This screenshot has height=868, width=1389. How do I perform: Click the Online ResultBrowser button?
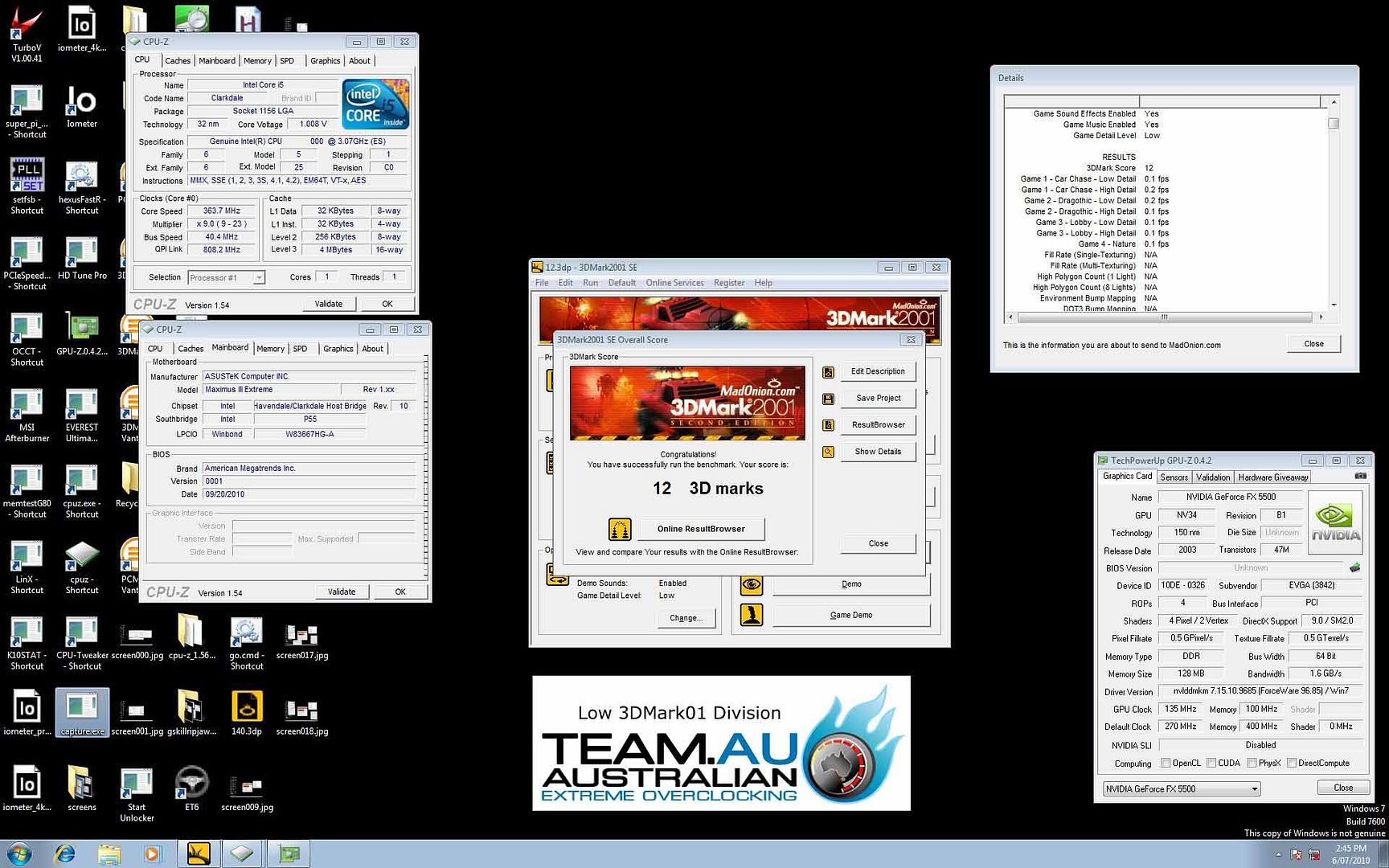point(700,529)
